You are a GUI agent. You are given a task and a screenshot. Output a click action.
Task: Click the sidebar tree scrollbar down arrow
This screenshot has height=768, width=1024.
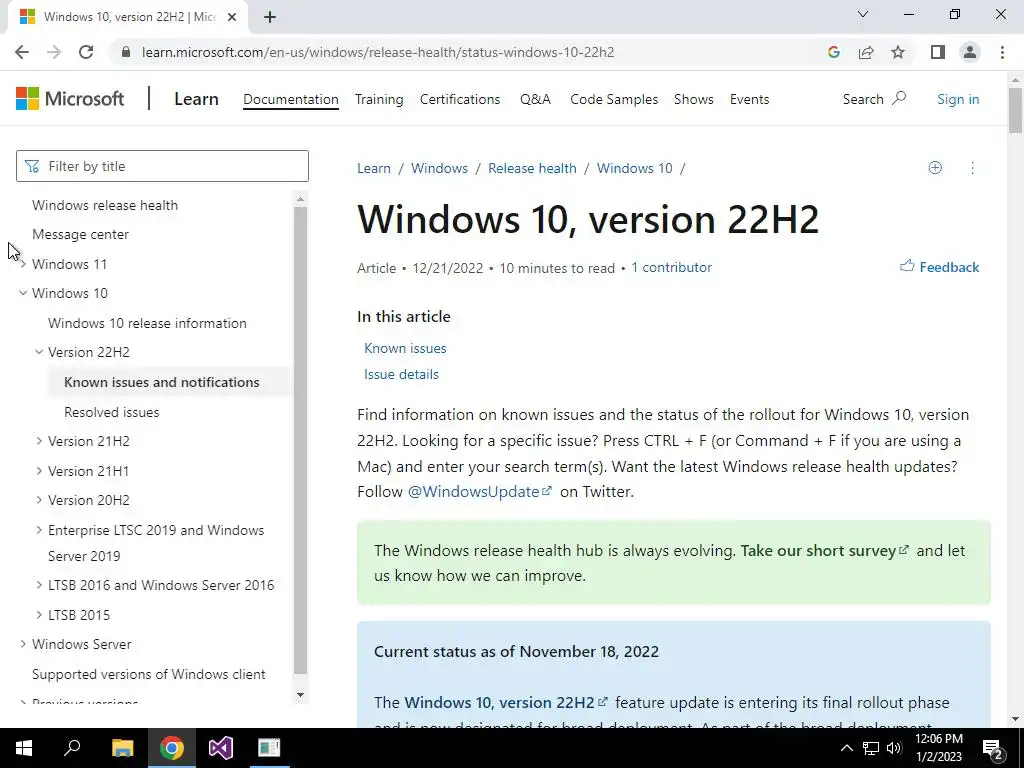coord(300,695)
